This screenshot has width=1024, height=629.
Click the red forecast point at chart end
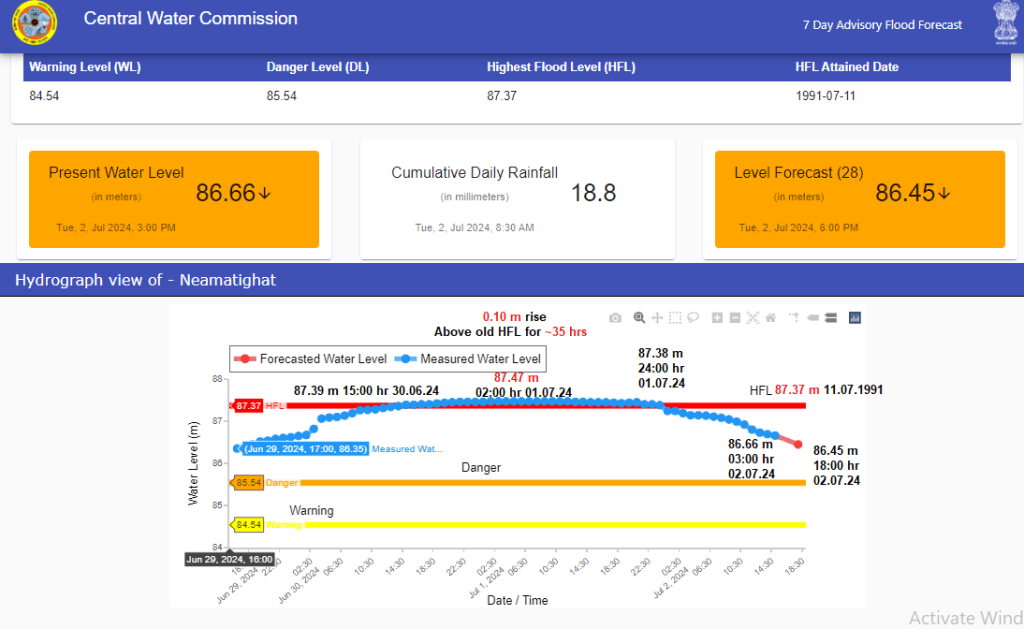[x=798, y=444]
